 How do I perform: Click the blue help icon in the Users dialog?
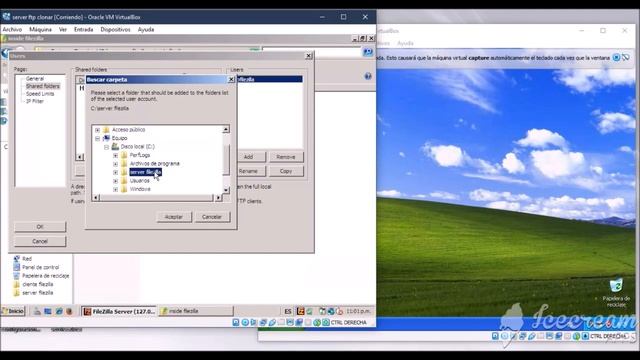368,76
